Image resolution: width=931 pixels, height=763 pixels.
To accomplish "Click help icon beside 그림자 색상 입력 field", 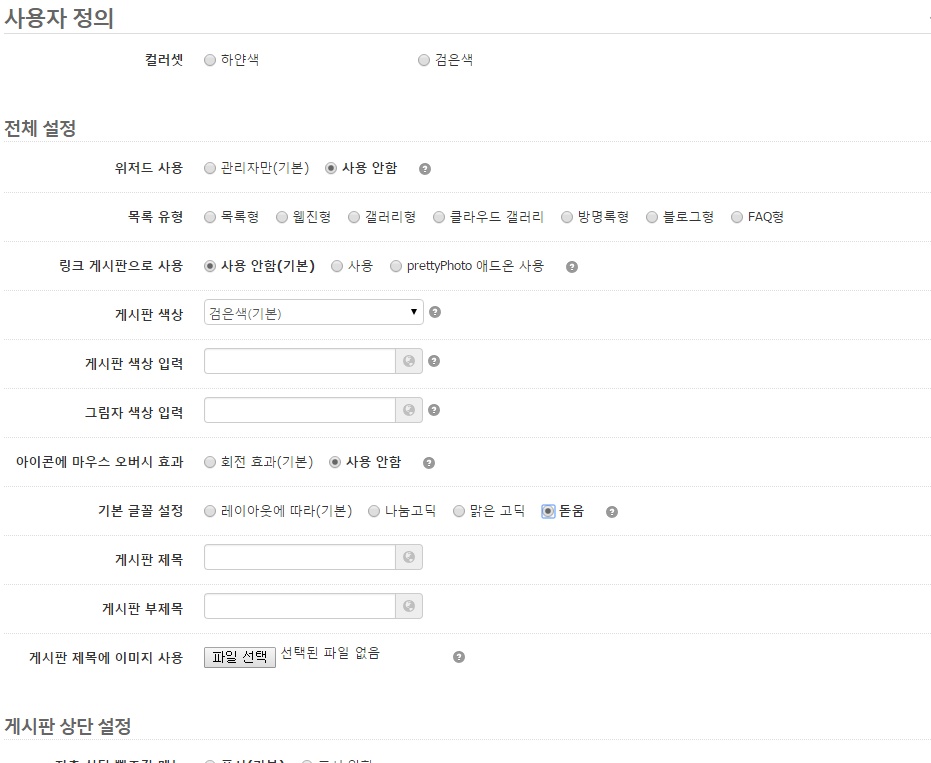I will click(434, 410).
